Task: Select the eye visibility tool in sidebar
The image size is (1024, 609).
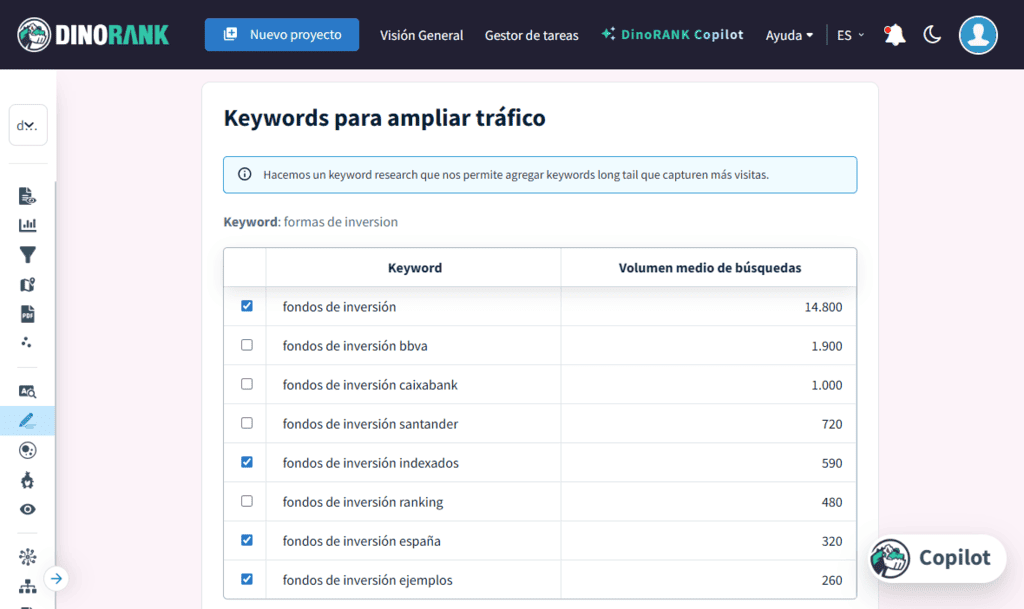Action: tap(27, 509)
